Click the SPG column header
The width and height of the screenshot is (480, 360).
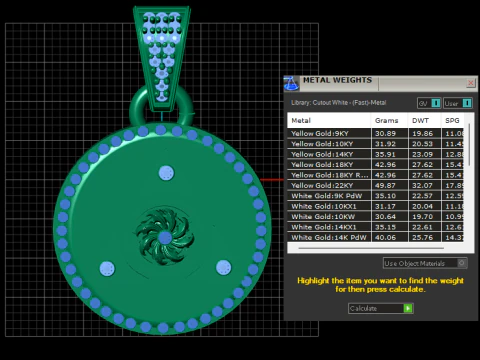tap(452, 121)
